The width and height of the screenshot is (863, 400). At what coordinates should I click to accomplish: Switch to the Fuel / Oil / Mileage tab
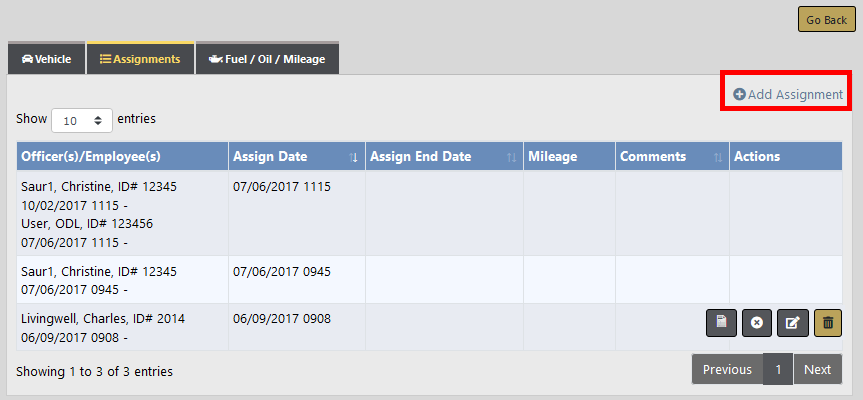[x=267, y=59]
